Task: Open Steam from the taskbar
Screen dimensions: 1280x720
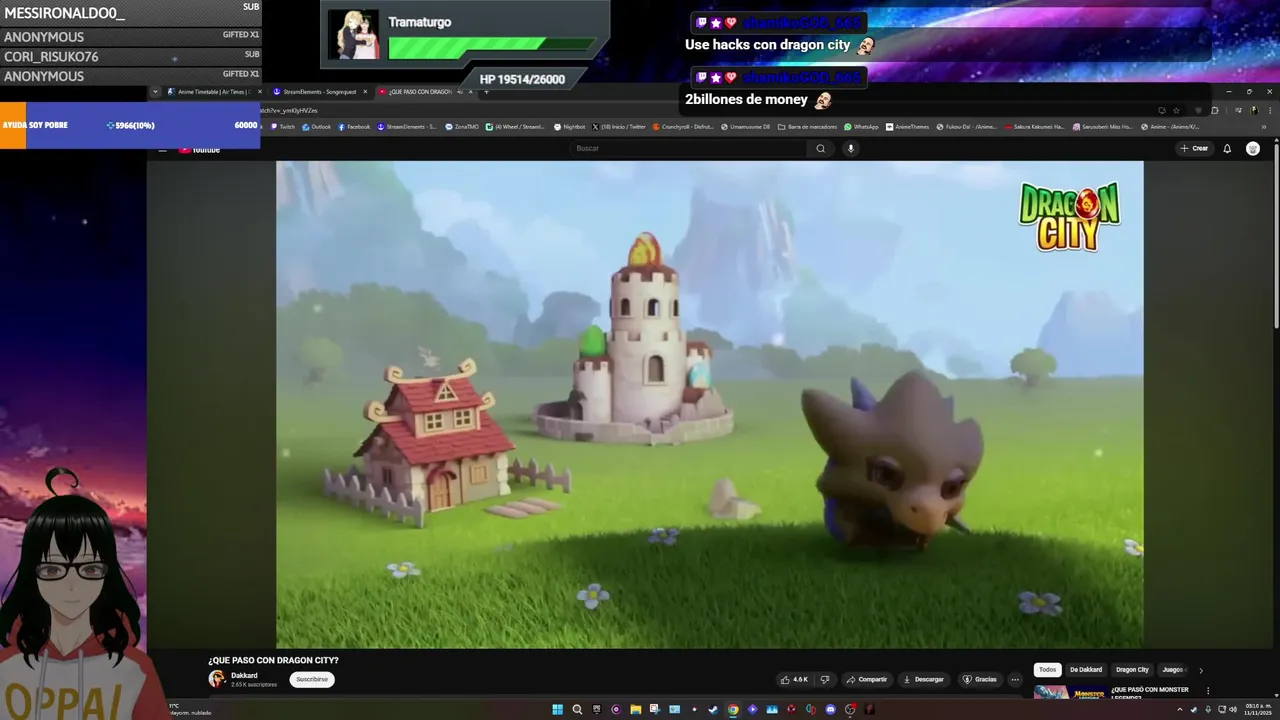Action: 713,710
